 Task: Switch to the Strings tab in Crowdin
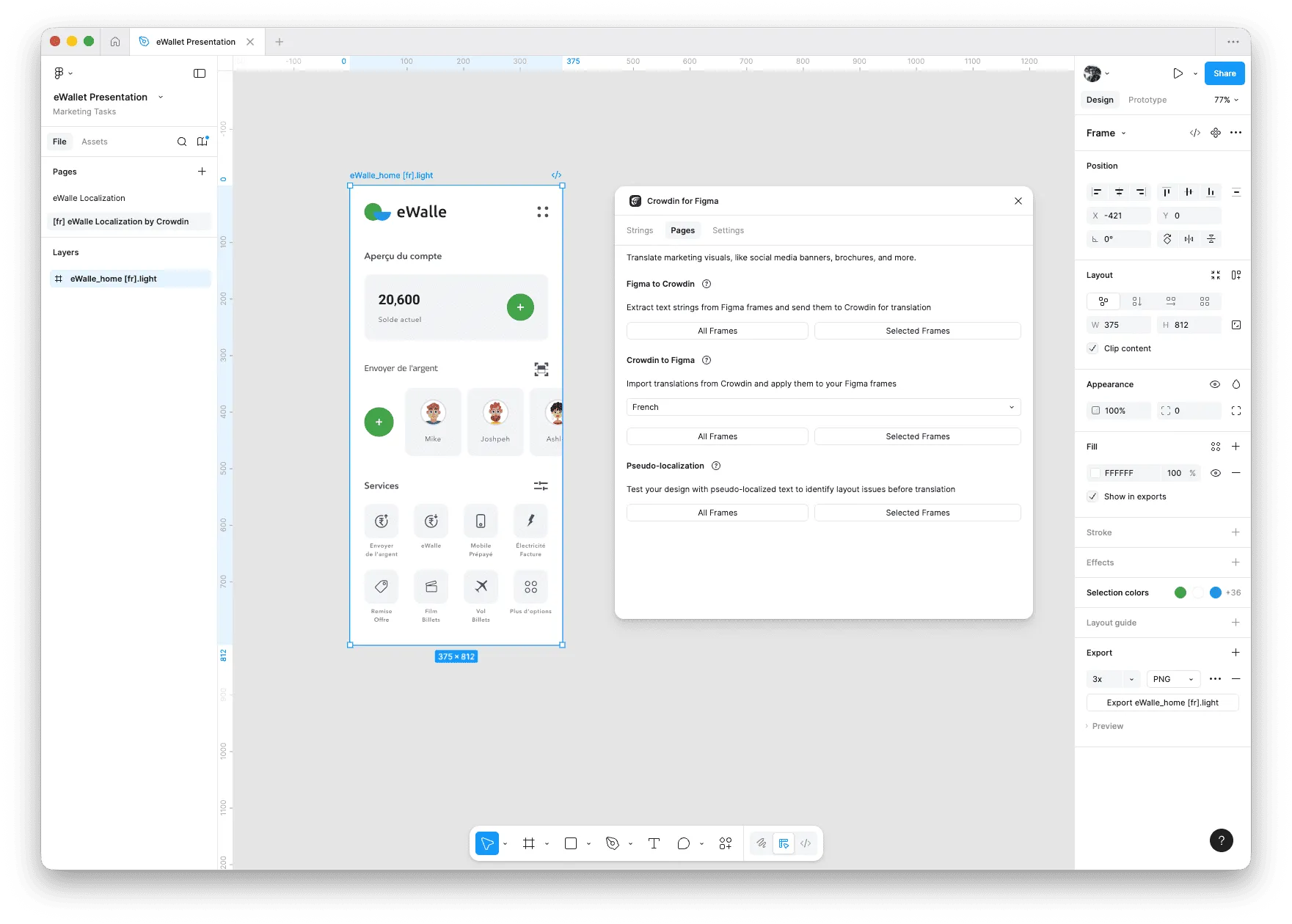(x=639, y=230)
